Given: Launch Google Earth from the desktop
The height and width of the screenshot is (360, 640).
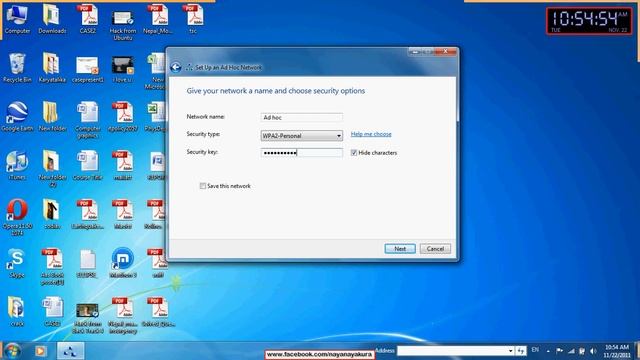Looking at the screenshot, I should click(17, 117).
